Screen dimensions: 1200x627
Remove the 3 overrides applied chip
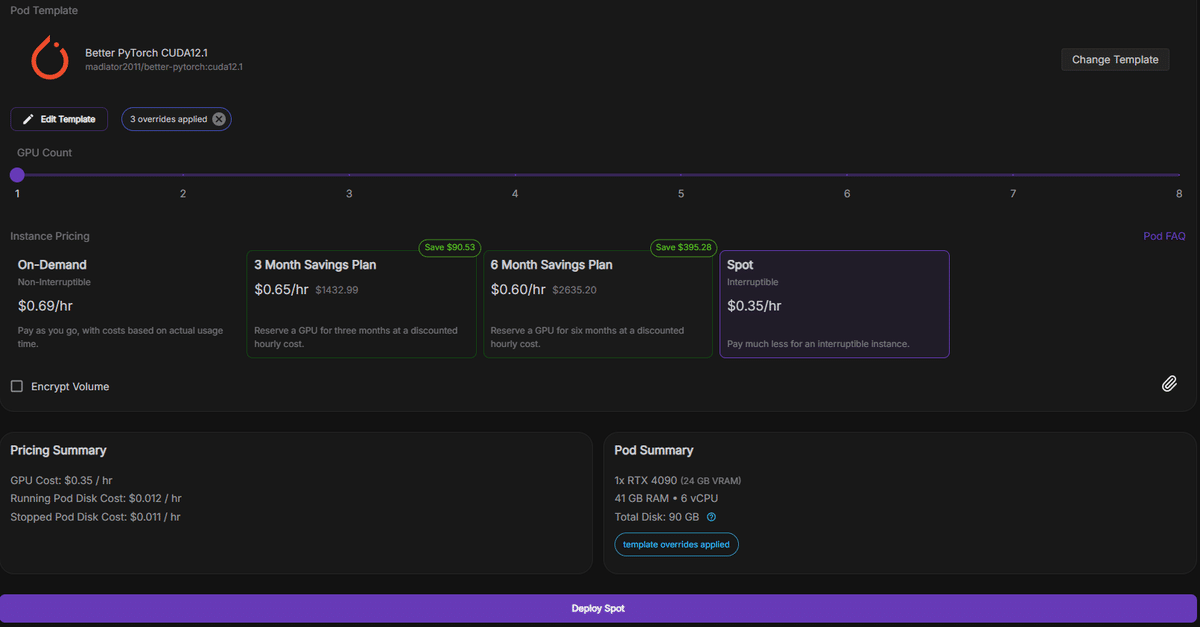pyautogui.click(x=219, y=119)
